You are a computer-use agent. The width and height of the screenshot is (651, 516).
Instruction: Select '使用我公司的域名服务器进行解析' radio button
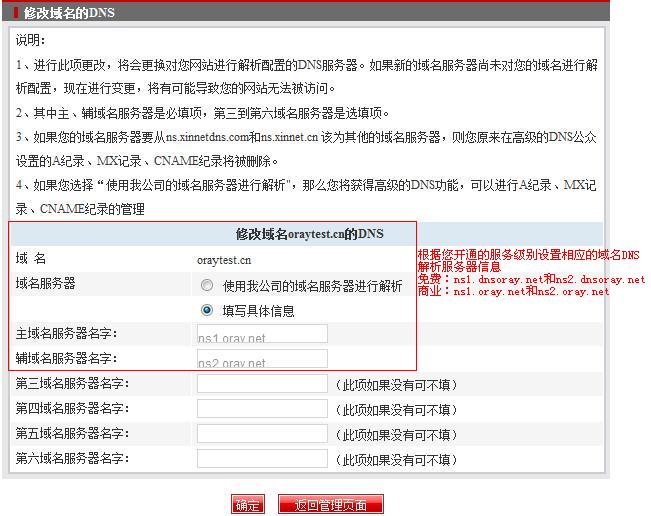[x=207, y=285]
